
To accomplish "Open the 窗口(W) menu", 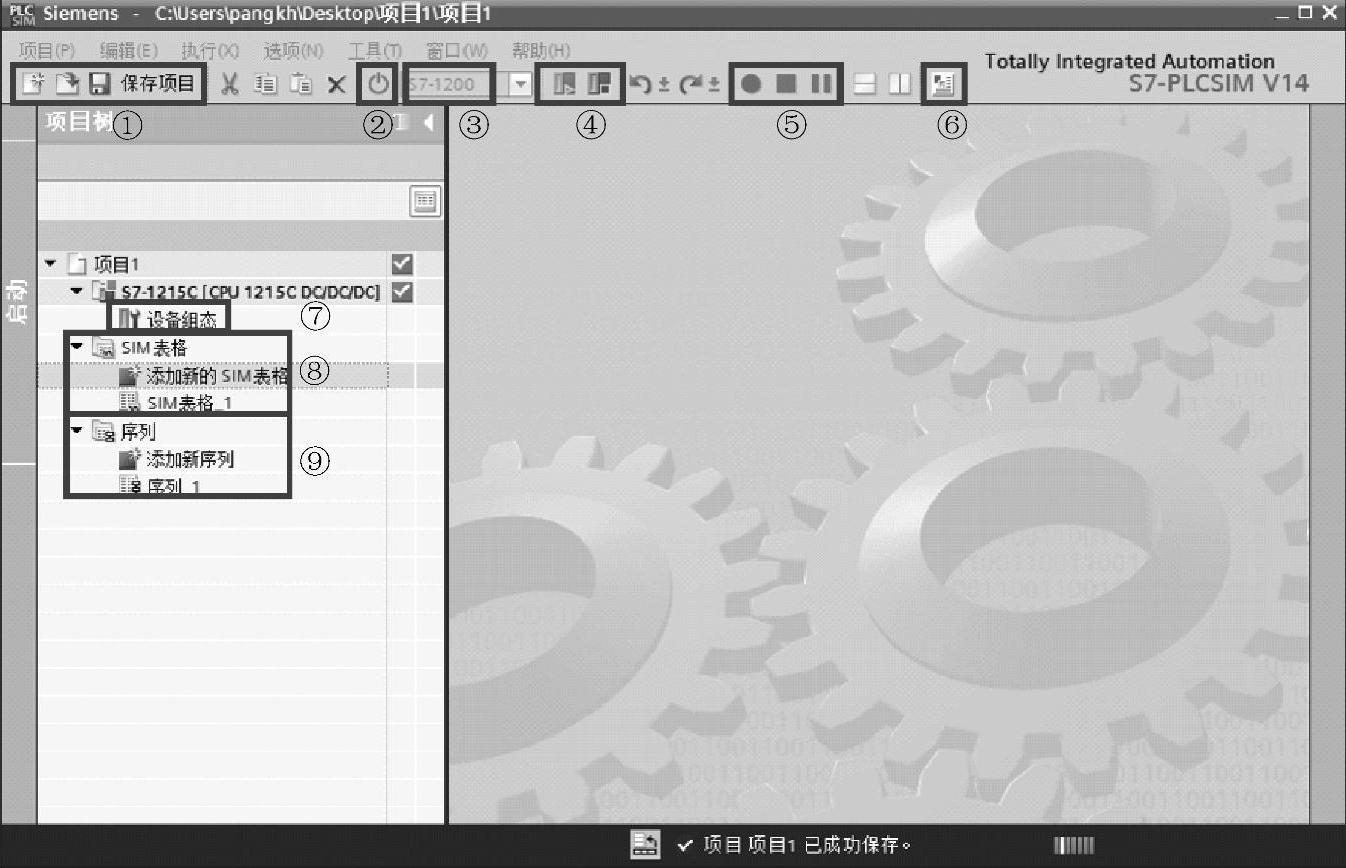I will [457, 51].
